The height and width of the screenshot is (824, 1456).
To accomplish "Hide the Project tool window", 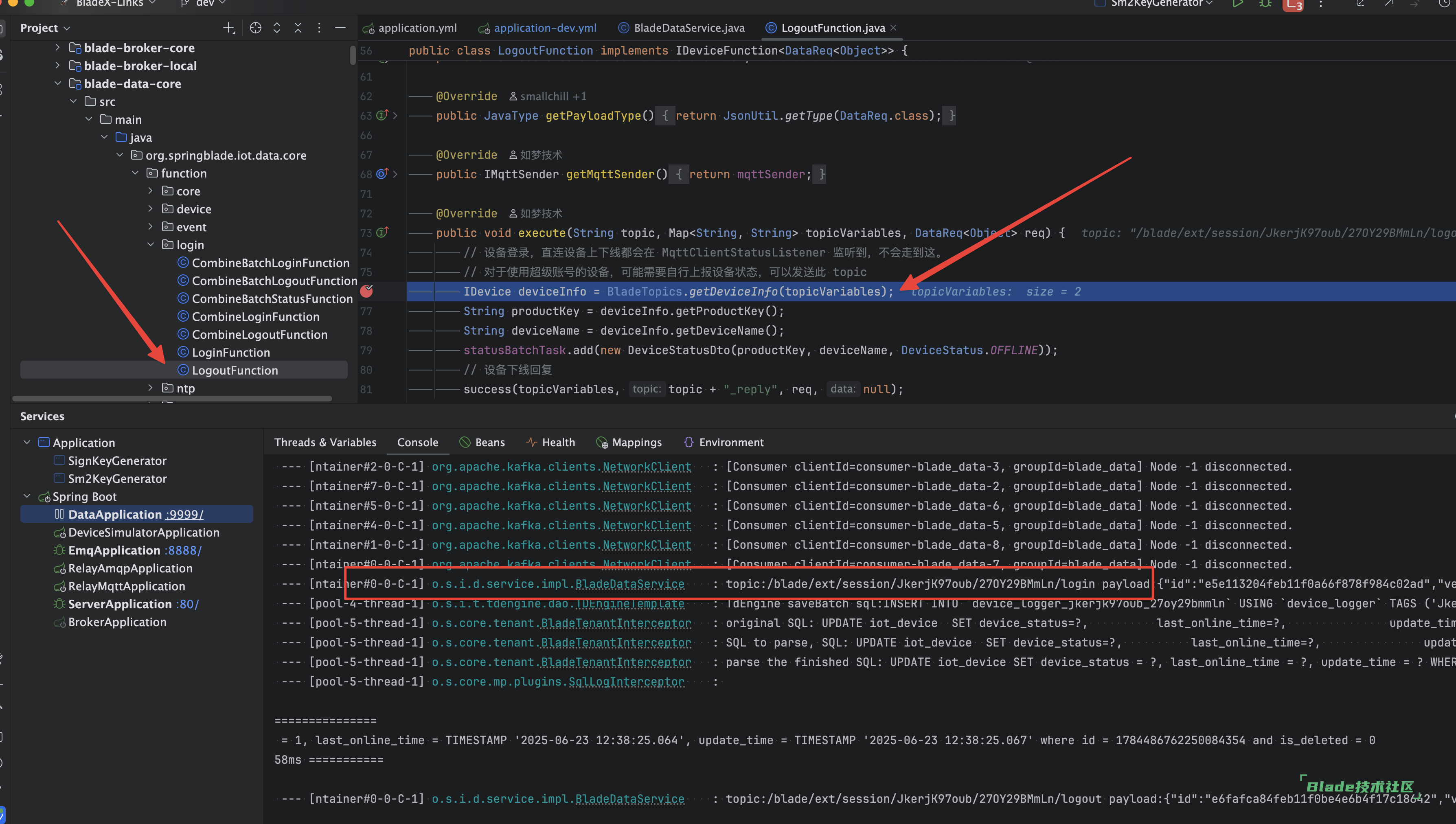I will (x=340, y=28).
